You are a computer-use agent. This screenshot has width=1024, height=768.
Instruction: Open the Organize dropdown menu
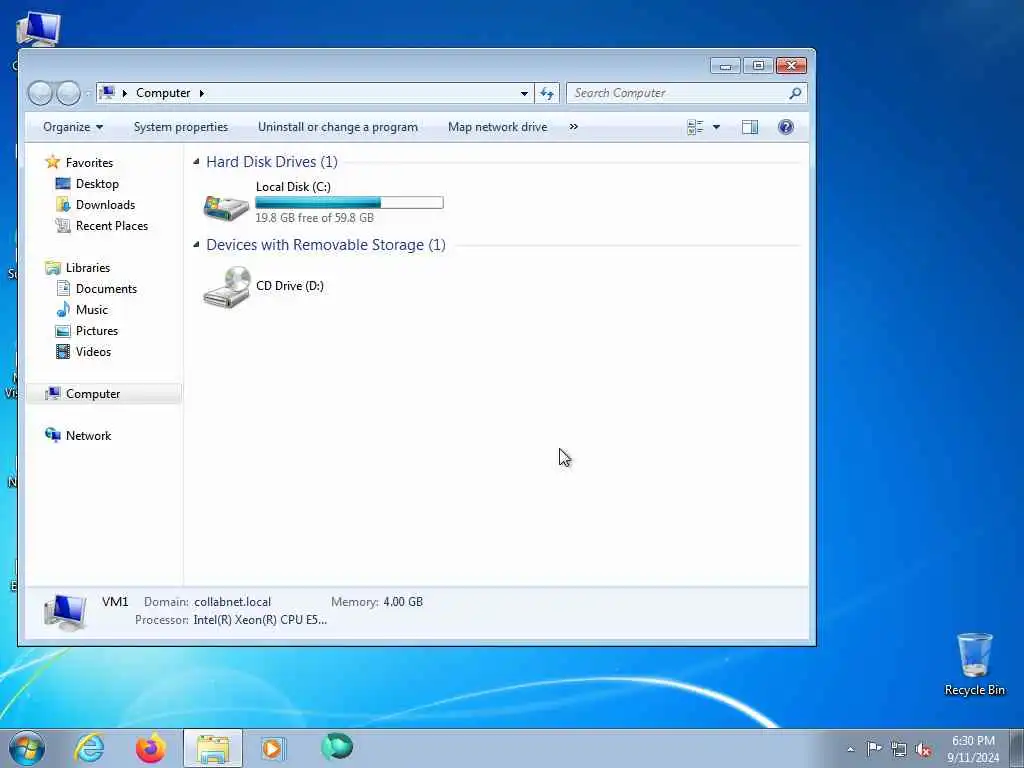tap(72, 127)
